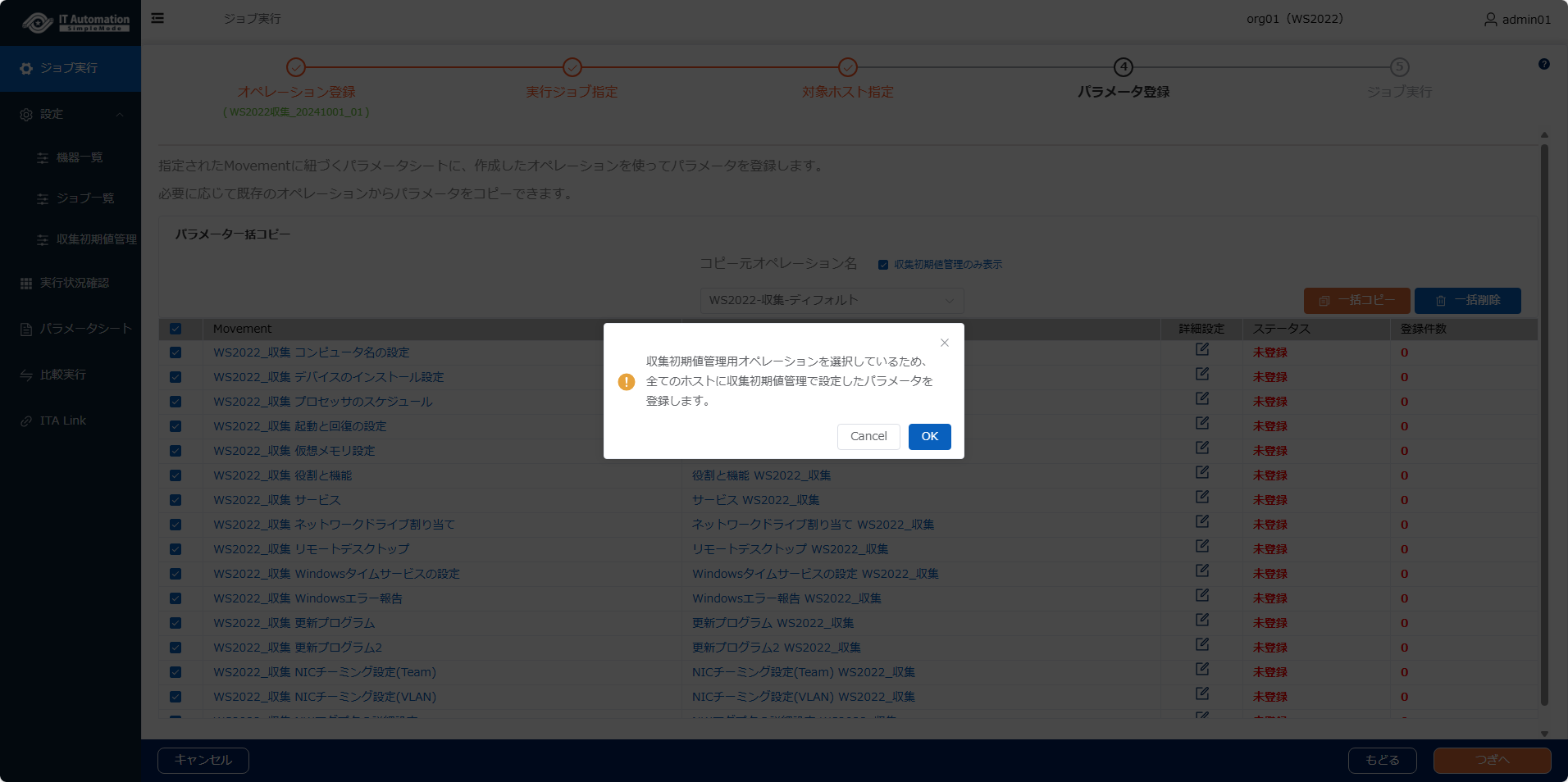Open detail settings for サービス row
The width and height of the screenshot is (1568, 782).
[1201, 498]
